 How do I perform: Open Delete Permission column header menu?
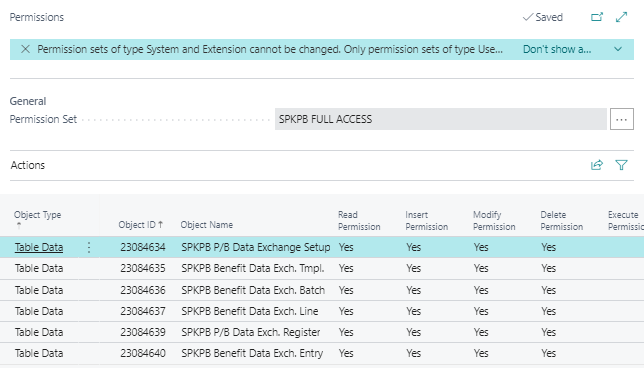click(x=561, y=221)
